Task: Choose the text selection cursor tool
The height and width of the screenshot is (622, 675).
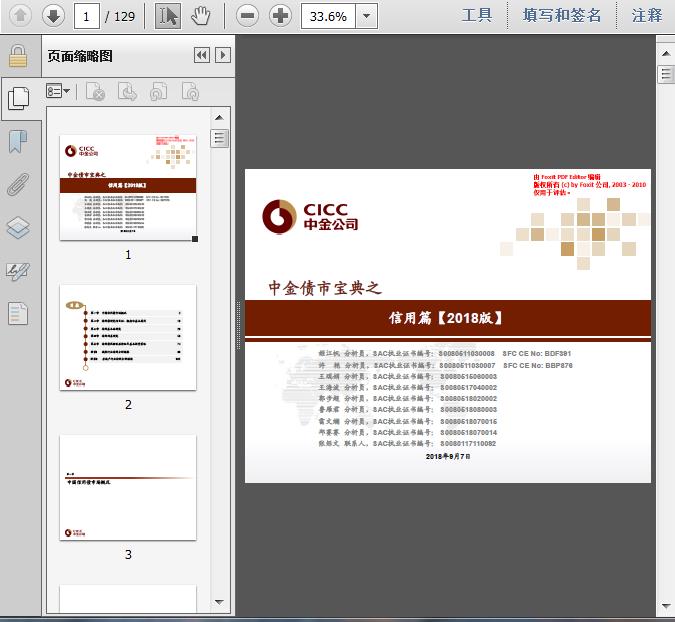Action: [x=168, y=16]
